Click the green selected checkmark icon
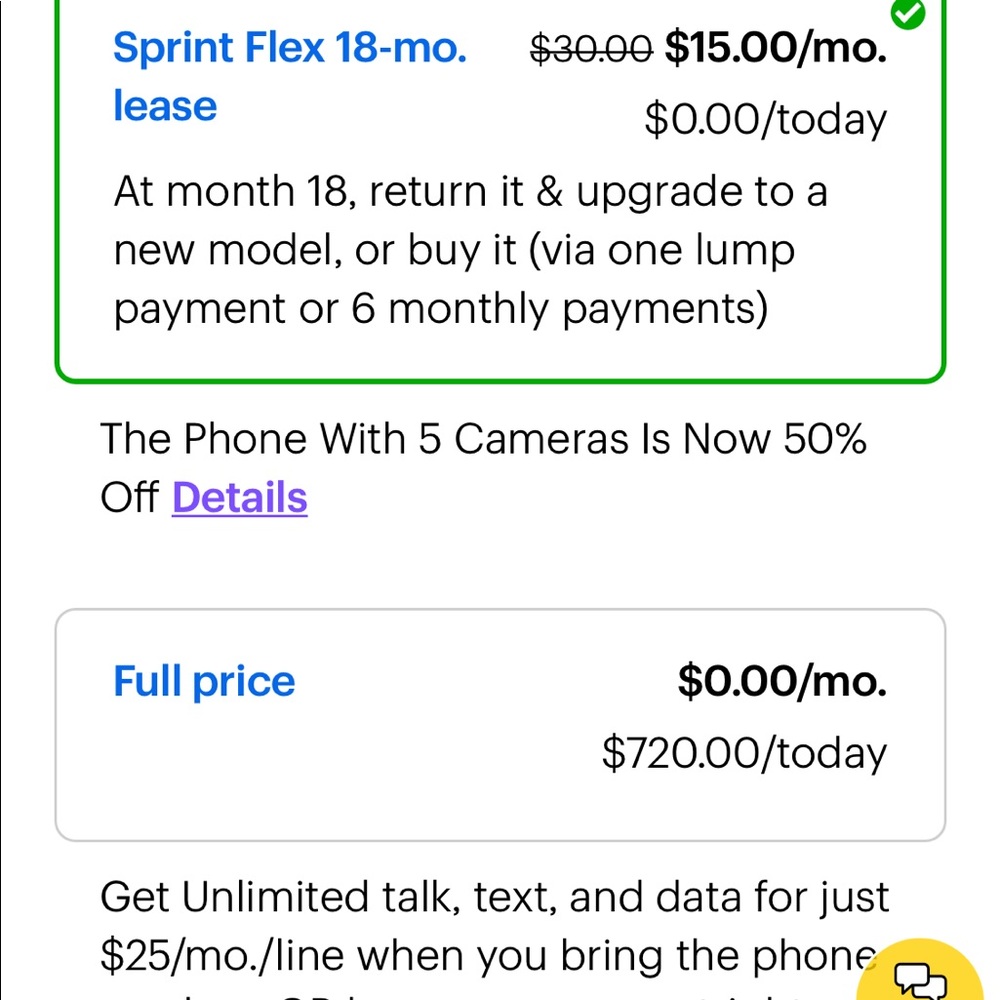The height and width of the screenshot is (1000, 1000). (908, 12)
